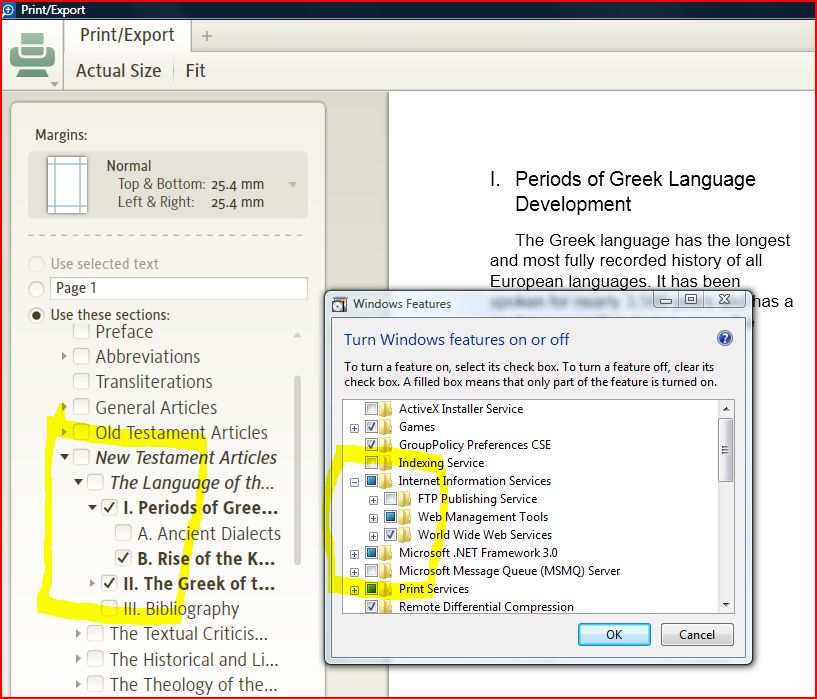Expand World Wide Web Services node
The image size is (817, 699).
pos(373,536)
